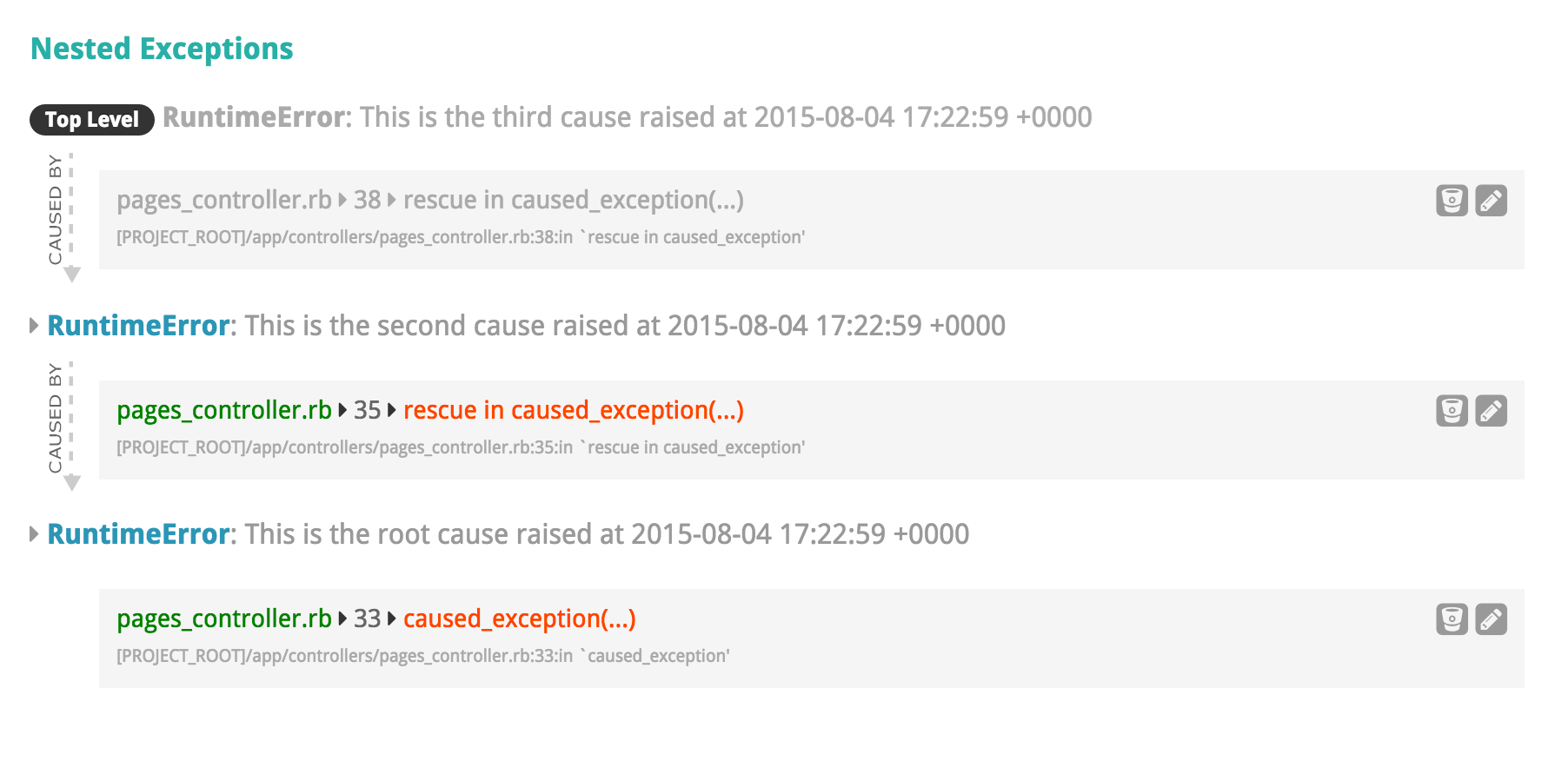Viewport: 1568px width, 761px height.
Task: Click the full path text ending in :33
Action: [422, 656]
